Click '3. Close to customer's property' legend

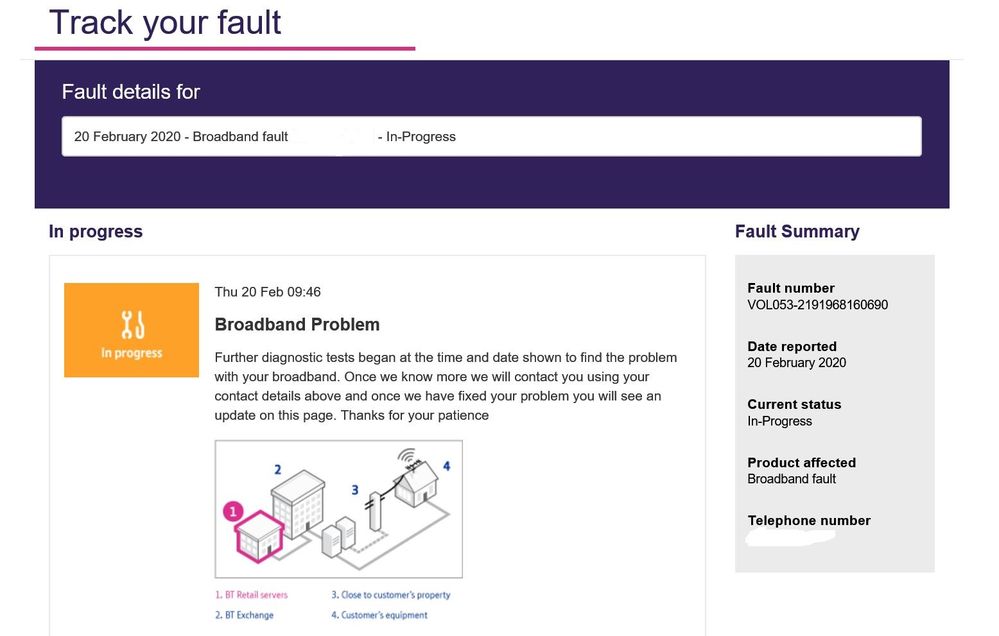coord(391,595)
